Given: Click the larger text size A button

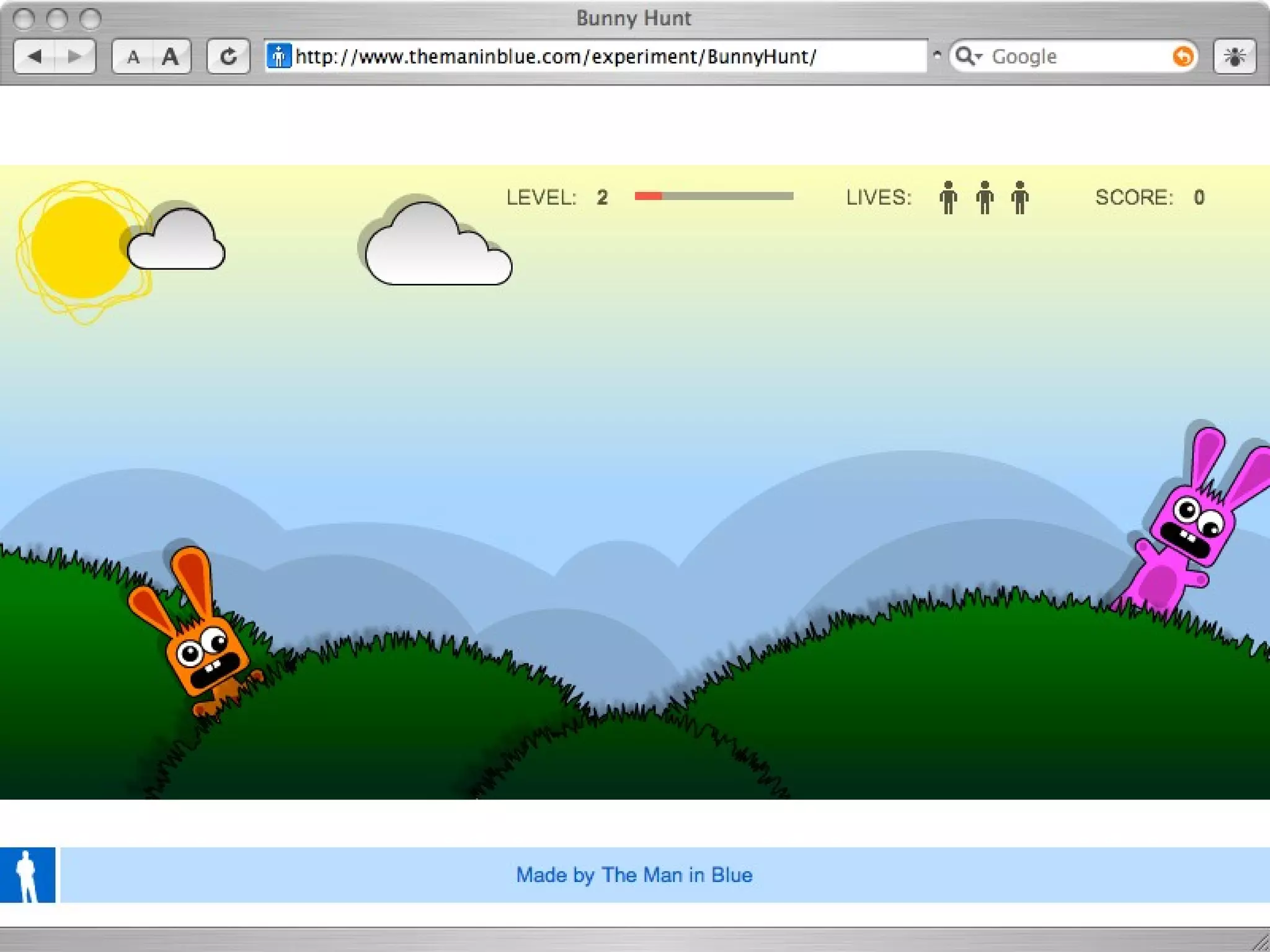Looking at the screenshot, I should pos(170,57).
